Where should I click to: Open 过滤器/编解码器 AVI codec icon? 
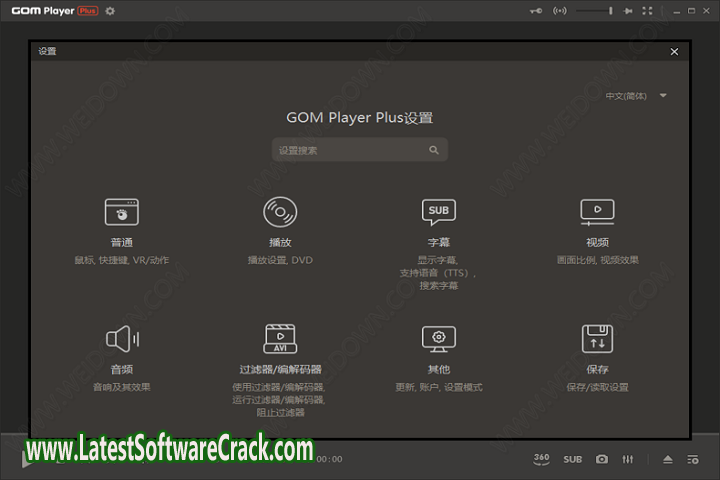click(x=280, y=339)
